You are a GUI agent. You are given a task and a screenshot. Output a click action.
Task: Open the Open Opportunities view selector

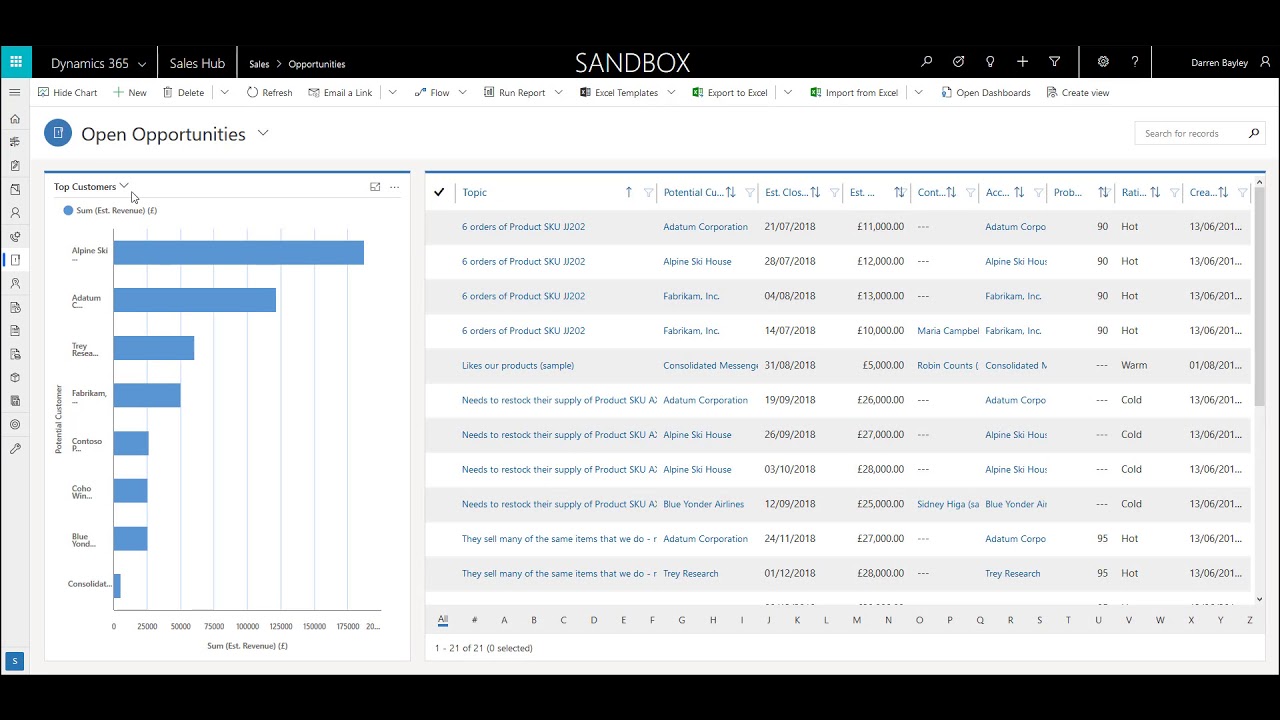click(263, 132)
